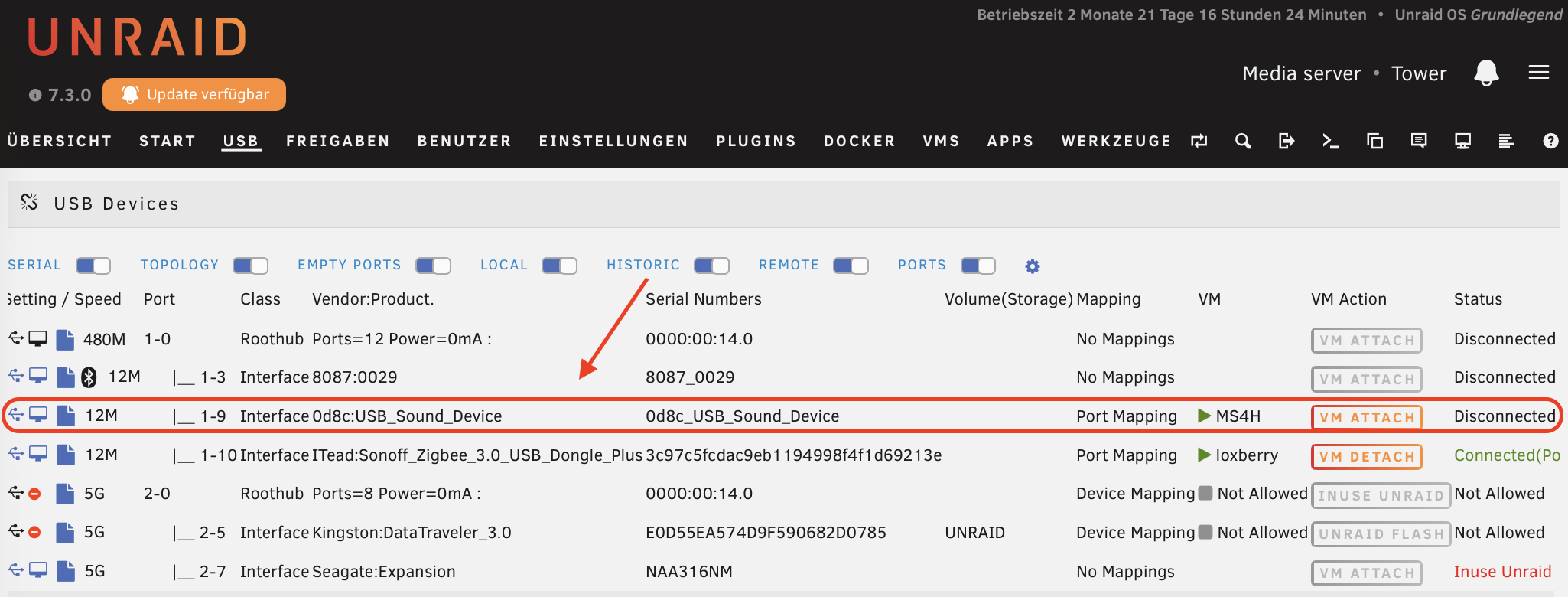Toggle the LOCAL switch
Image resolution: width=1568 pixels, height=597 pixels.
(x=559, y=266)
